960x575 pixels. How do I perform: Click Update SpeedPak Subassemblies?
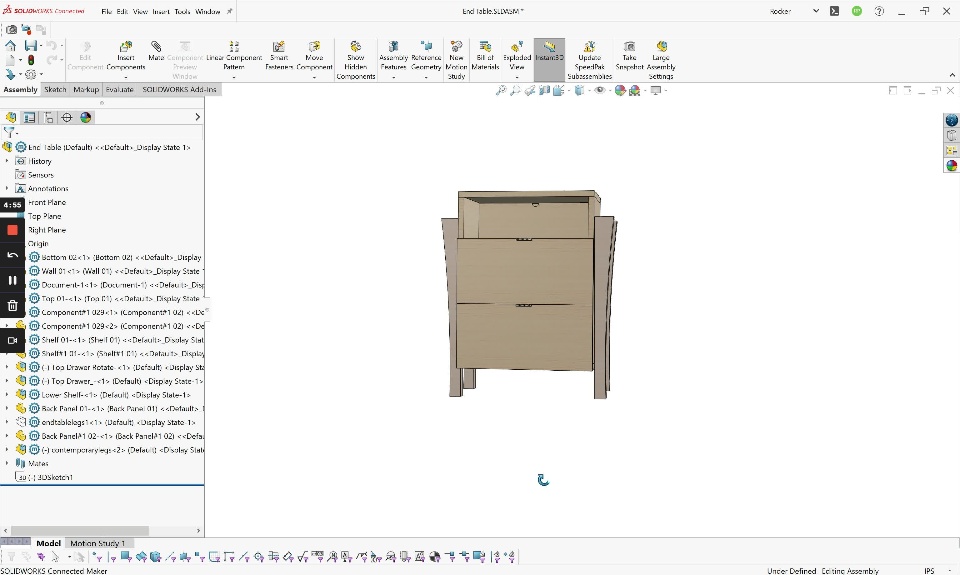[x=589, y=60]
